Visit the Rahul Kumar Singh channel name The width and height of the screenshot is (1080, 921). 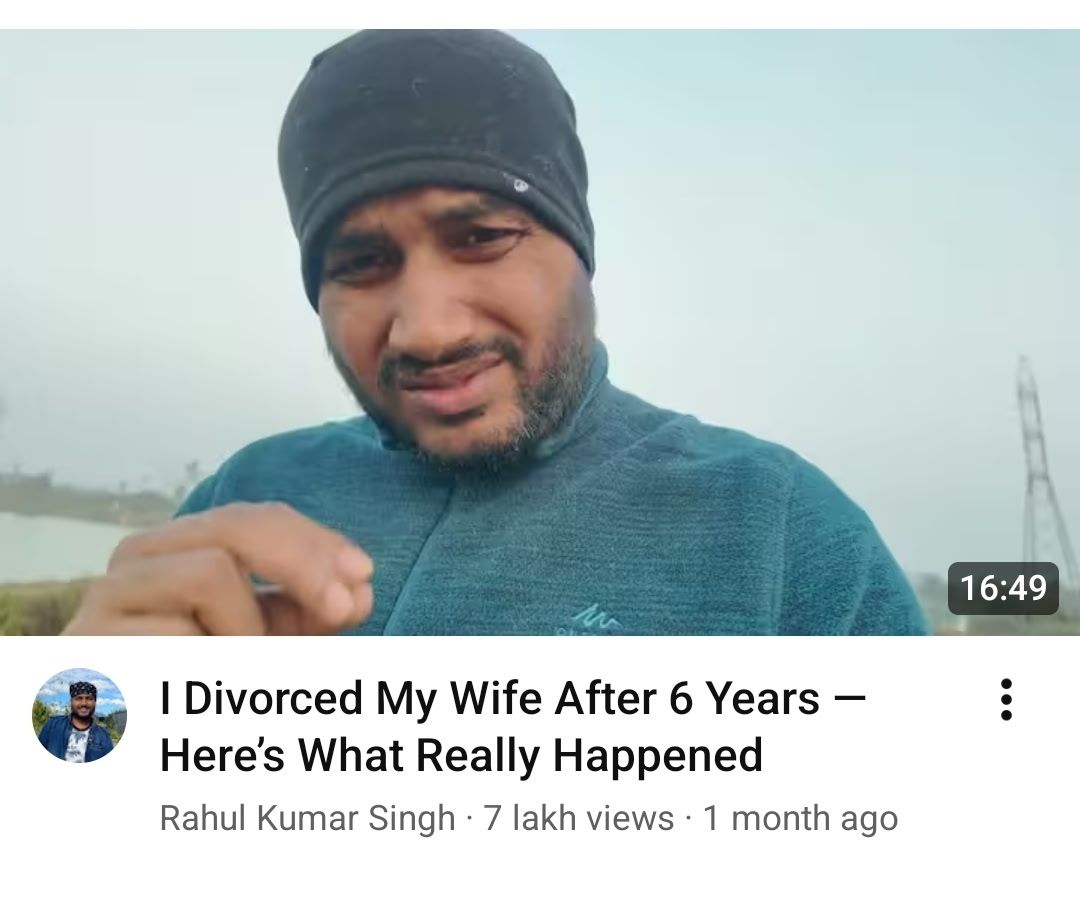307,818
